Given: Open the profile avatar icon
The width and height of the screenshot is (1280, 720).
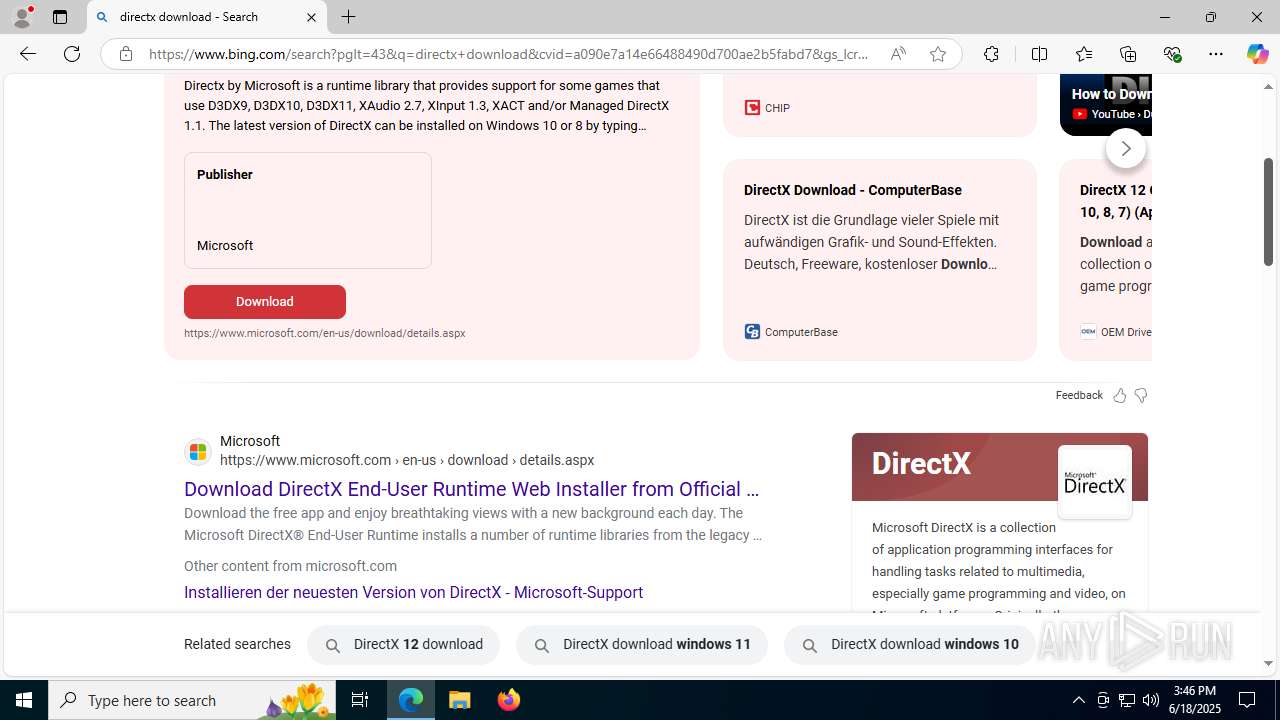Looking at the screenshot, I should tap(22, 17).
